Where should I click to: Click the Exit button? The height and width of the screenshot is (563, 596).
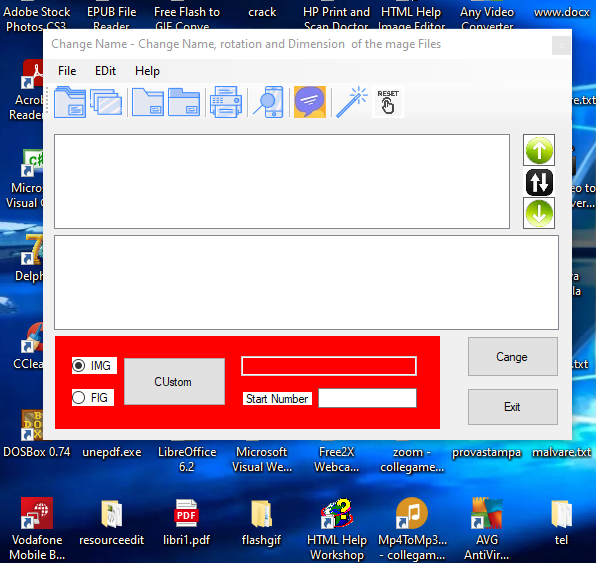(513, 407)
